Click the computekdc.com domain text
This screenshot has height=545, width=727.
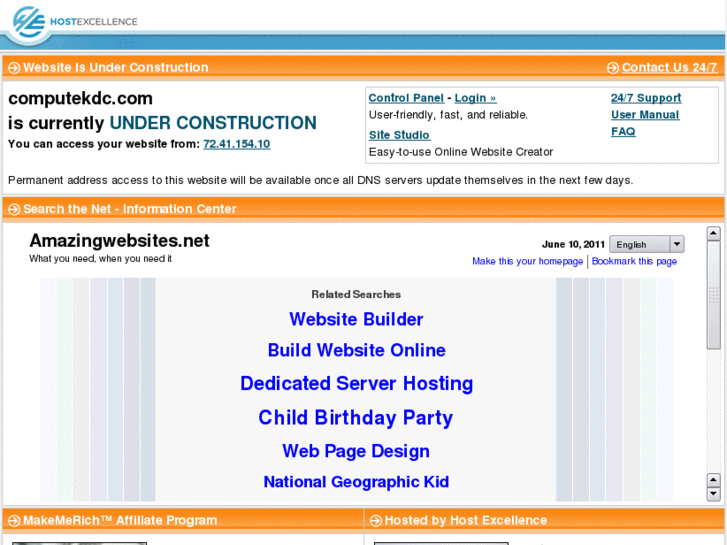pyautogui.click(x=80, y=98)
